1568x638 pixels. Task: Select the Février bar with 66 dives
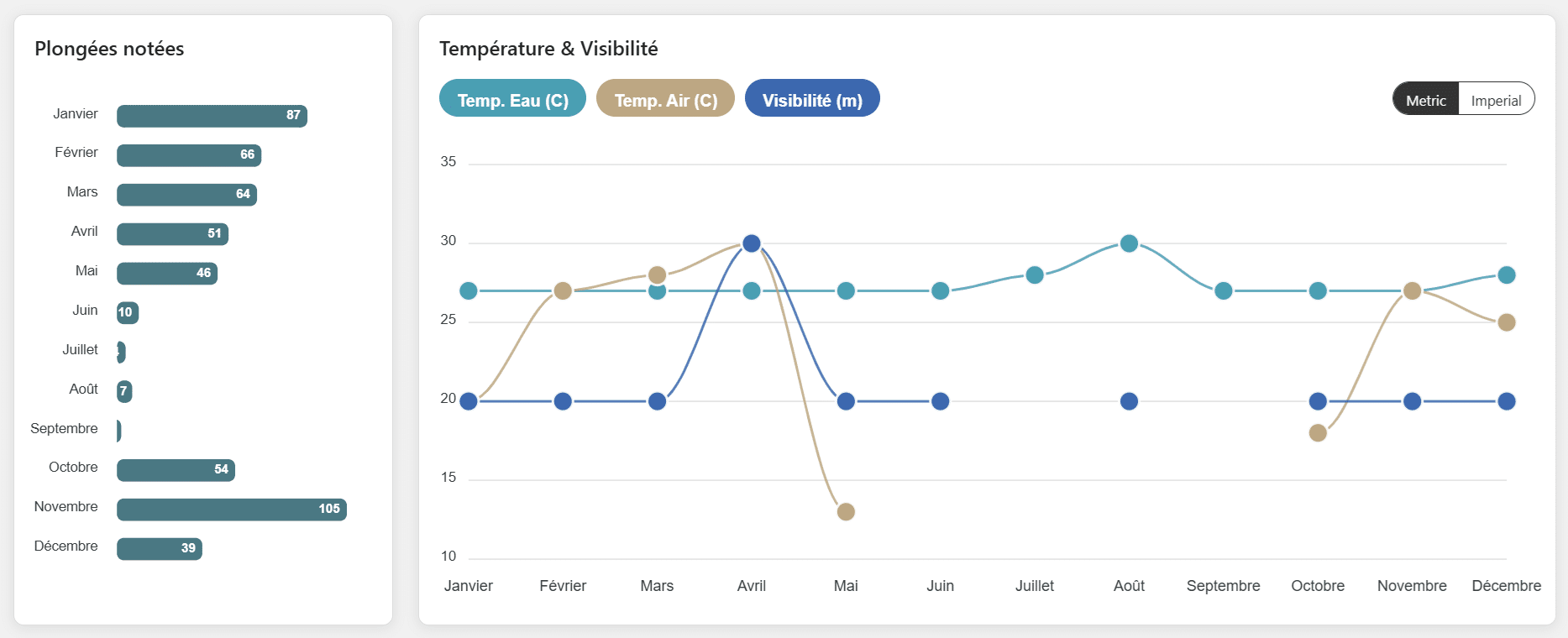(189, 154)
